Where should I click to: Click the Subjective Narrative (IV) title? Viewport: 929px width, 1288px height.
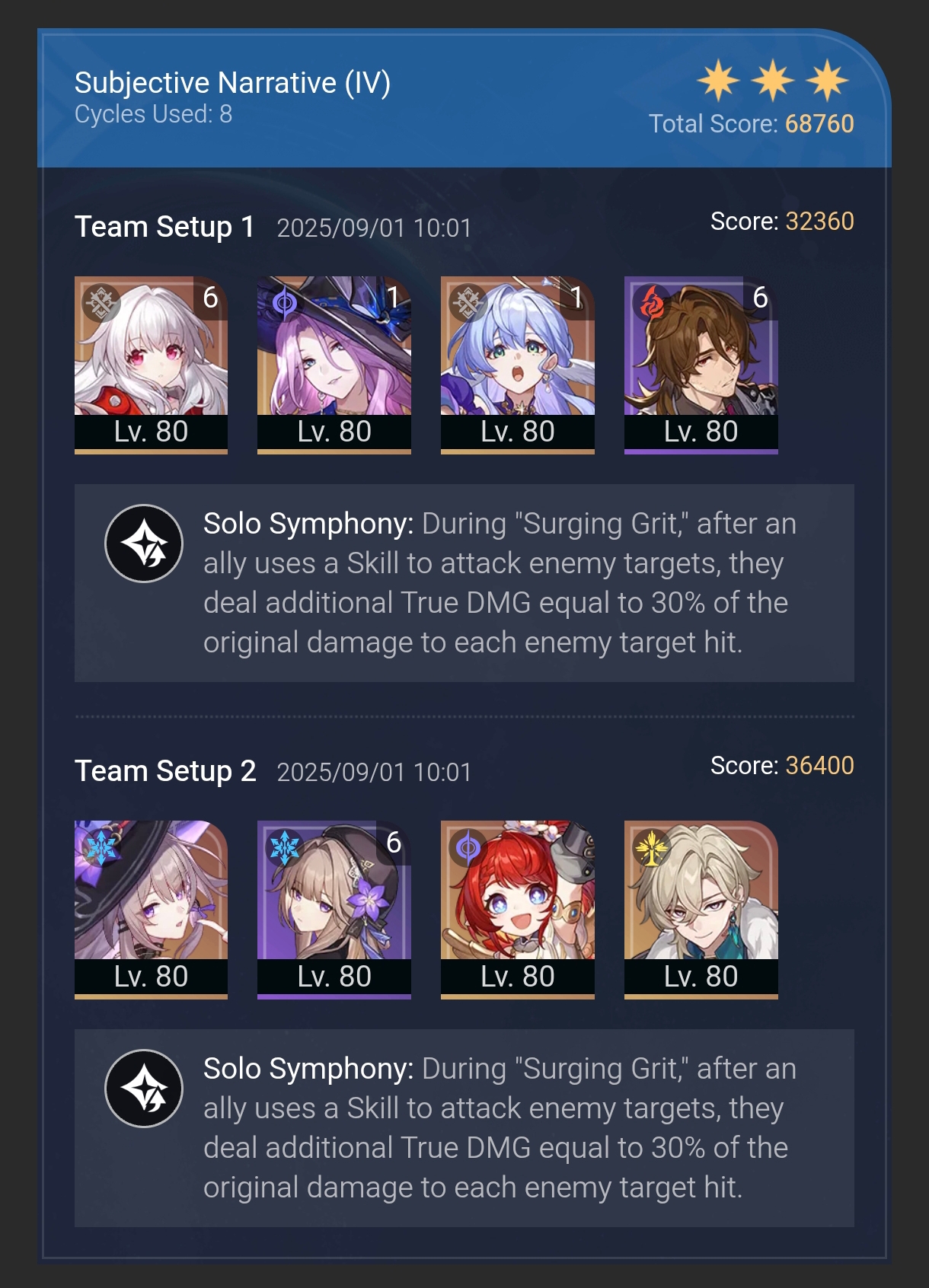point(232,82)
